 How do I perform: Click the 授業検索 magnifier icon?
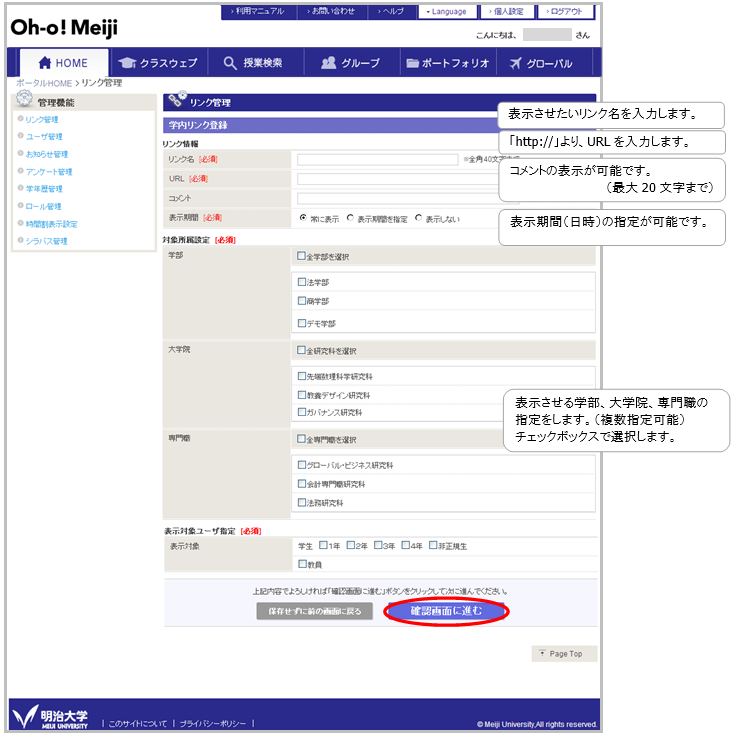pos(230,63)
